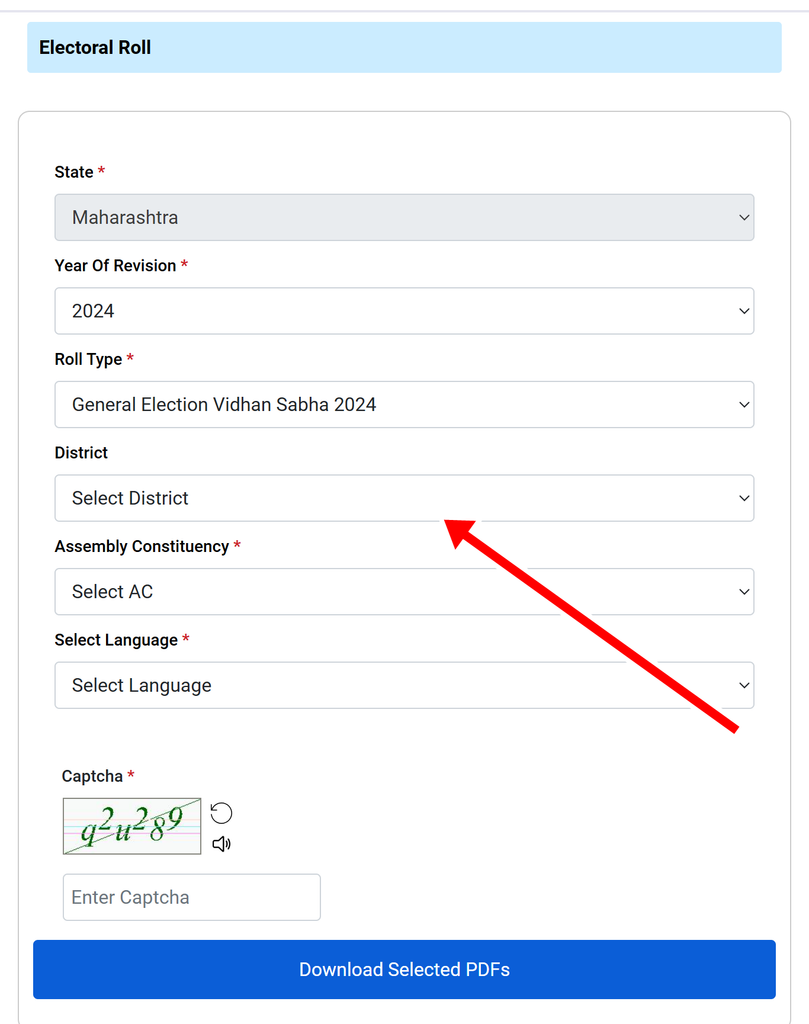Expand the Roll Type dropdown
This screenshot has height=1024, width=809.
point(404,404)
